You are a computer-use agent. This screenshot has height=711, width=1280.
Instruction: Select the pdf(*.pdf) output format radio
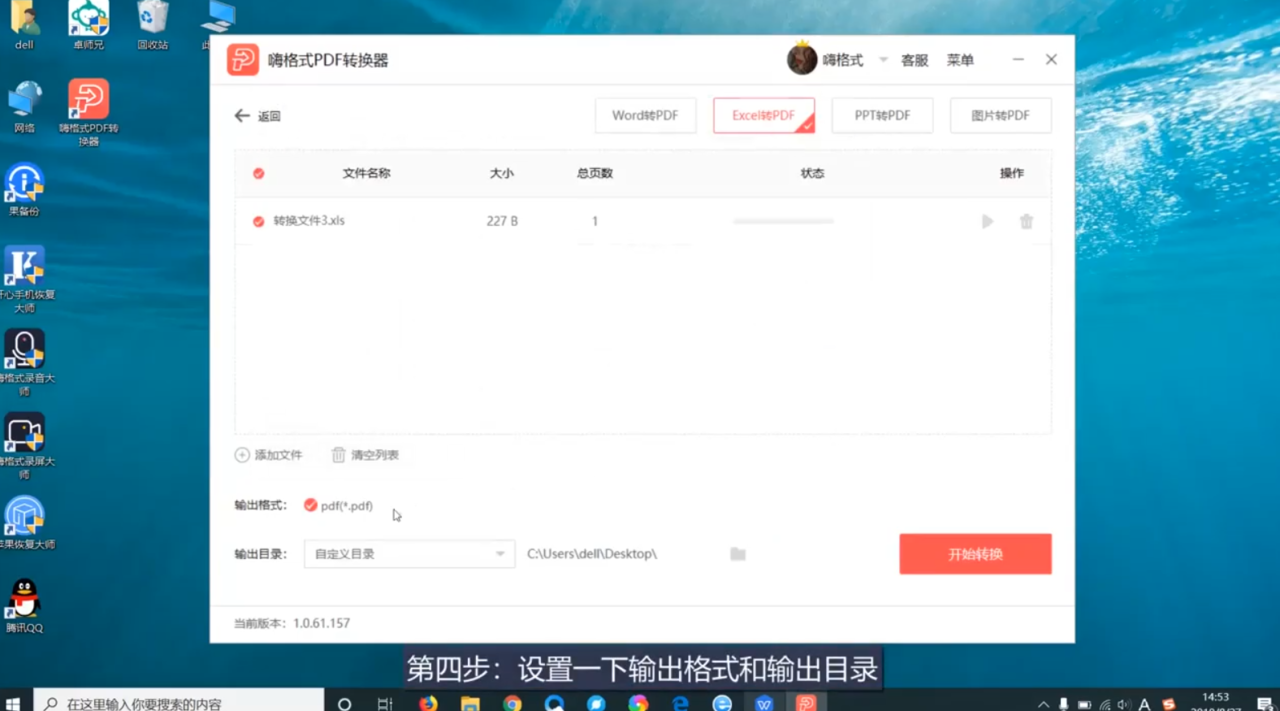pyautogui.click(x=311, y=505)
